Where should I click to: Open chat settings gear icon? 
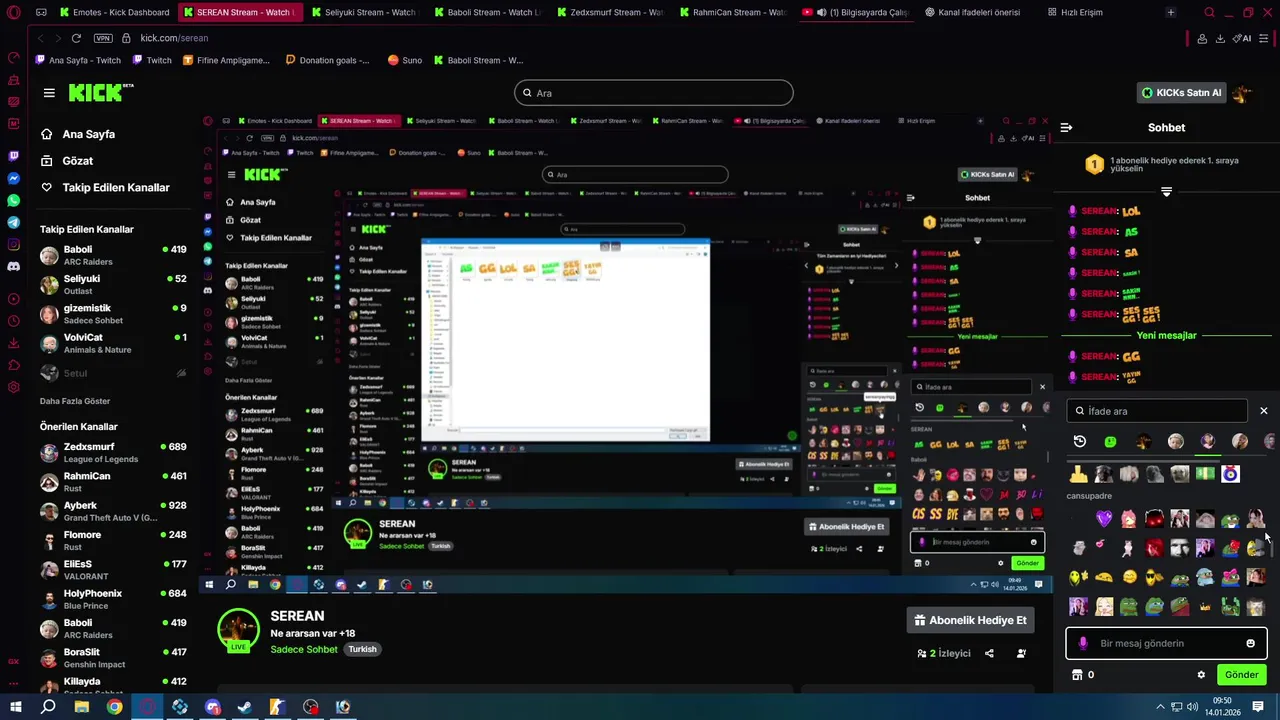1201,675
